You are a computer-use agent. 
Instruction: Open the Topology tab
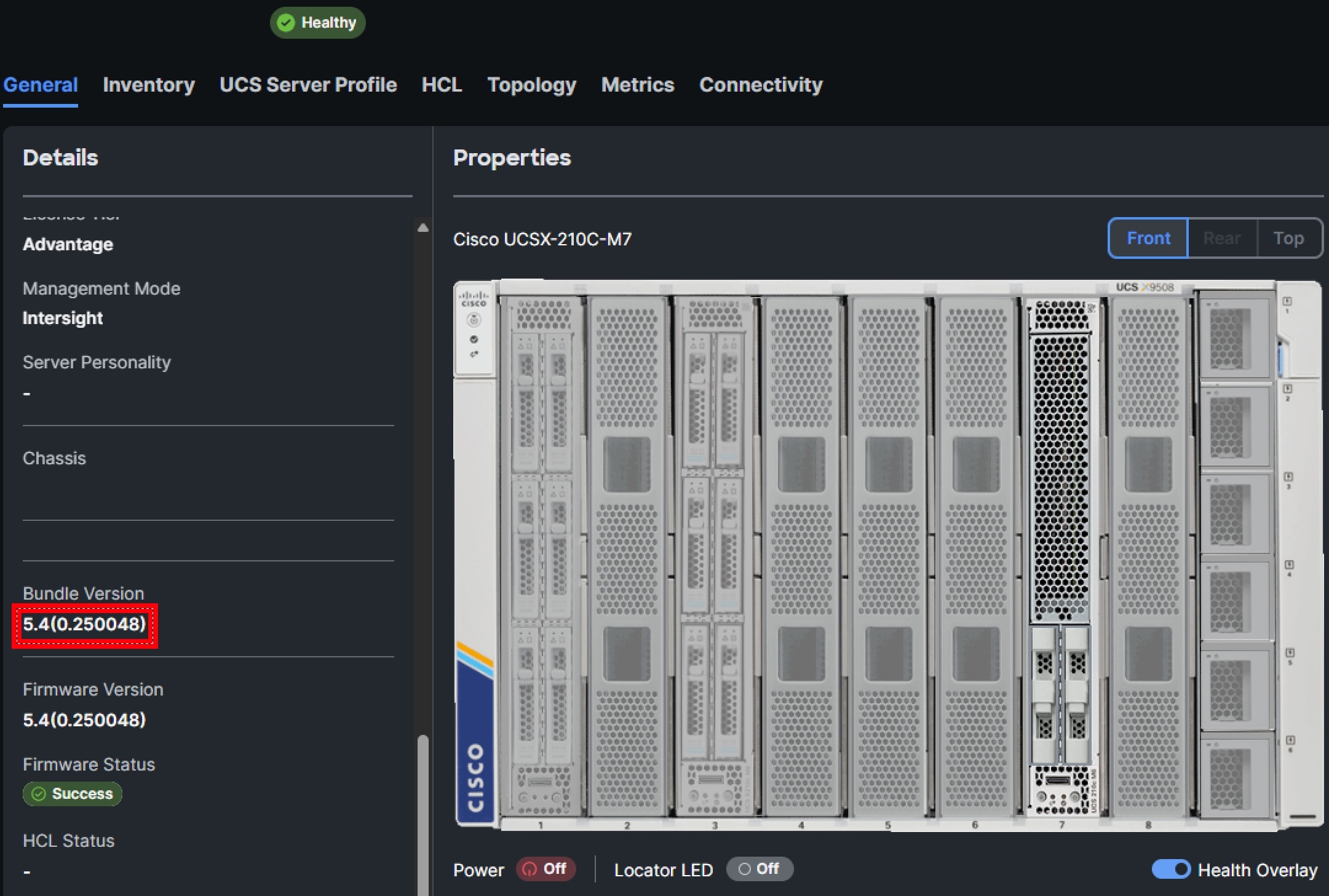coord(531,85)
